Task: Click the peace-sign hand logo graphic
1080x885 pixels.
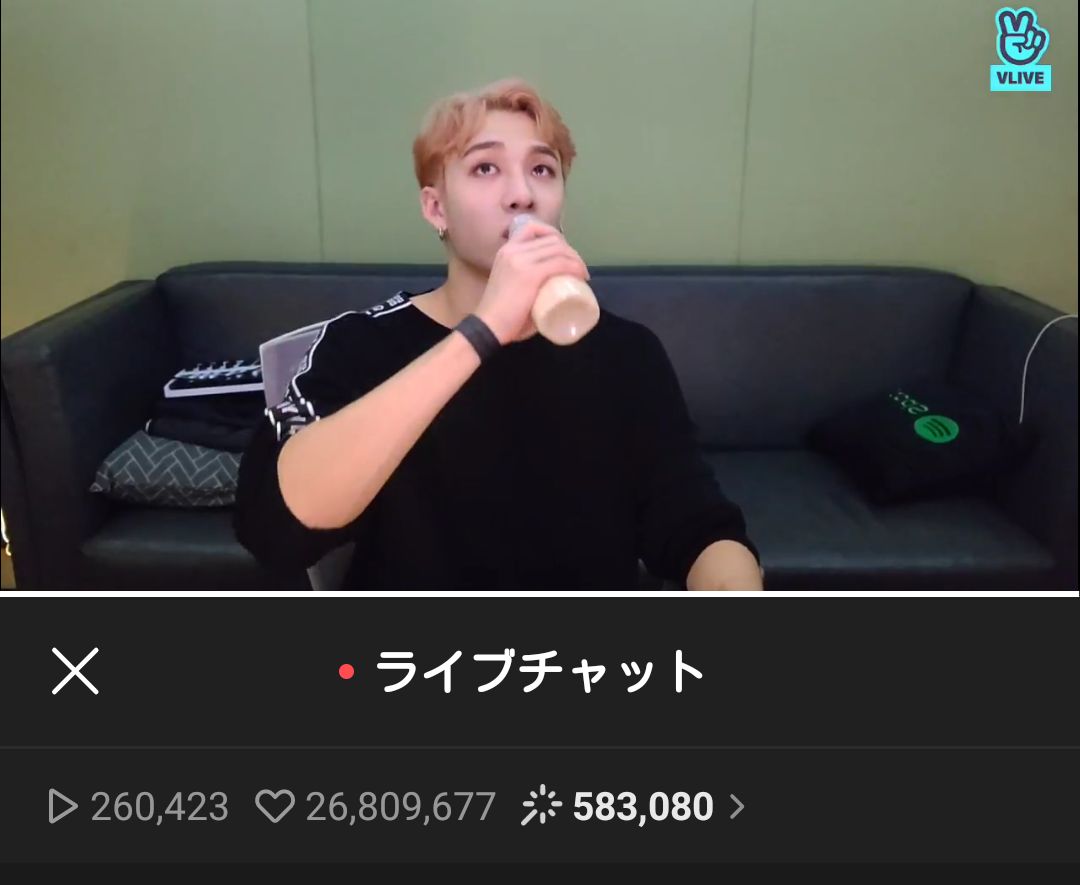Action: [1021, 36]
